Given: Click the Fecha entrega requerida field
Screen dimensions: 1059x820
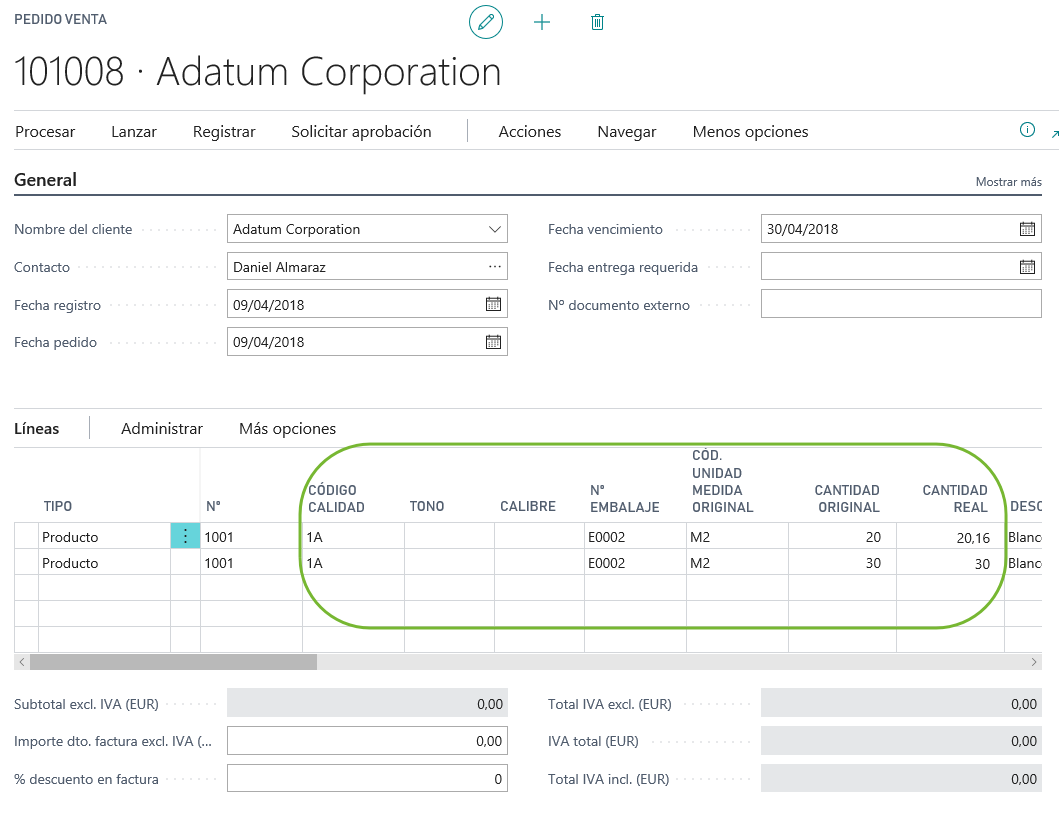Looking at the screenshot, I should click(901, 266).
